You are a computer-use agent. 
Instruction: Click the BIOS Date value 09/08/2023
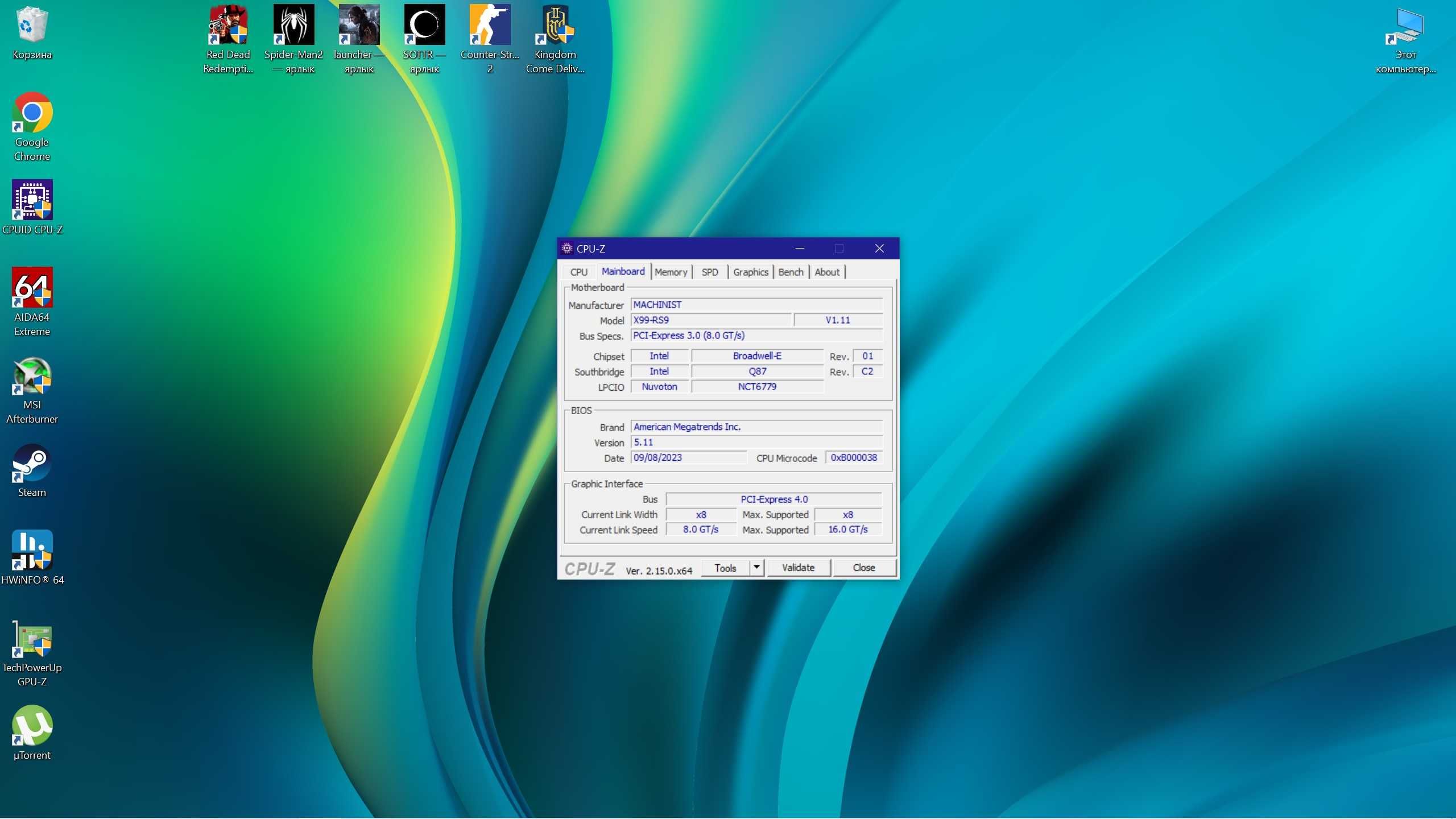pyautogui.click(x=689, y=458)
